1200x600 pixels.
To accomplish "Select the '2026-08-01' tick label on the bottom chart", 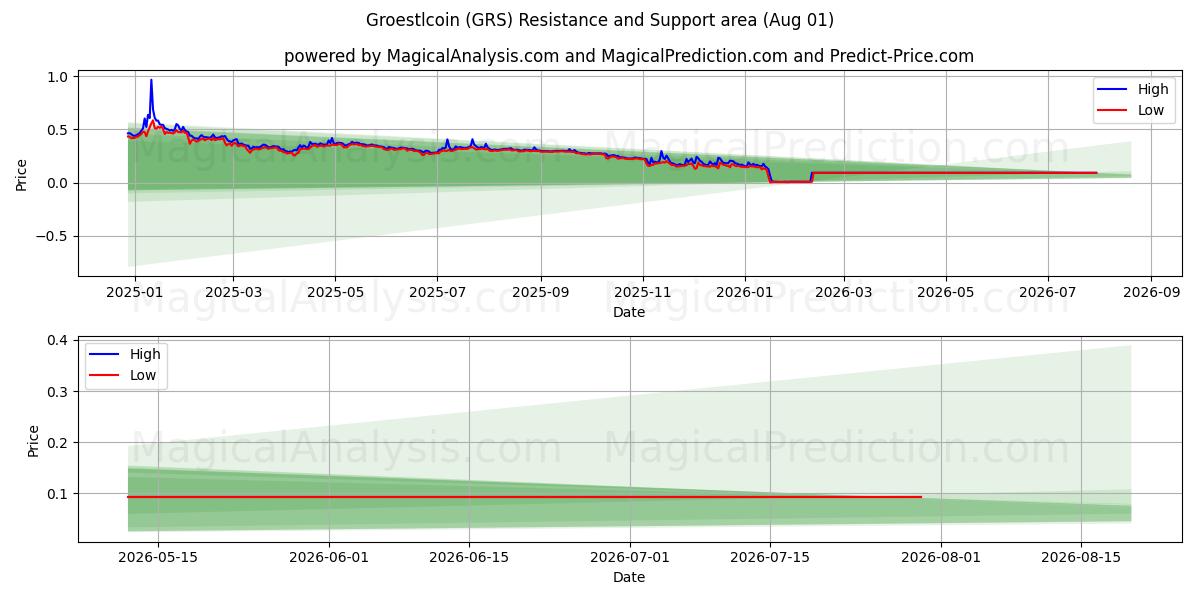I will coord(941,558).
